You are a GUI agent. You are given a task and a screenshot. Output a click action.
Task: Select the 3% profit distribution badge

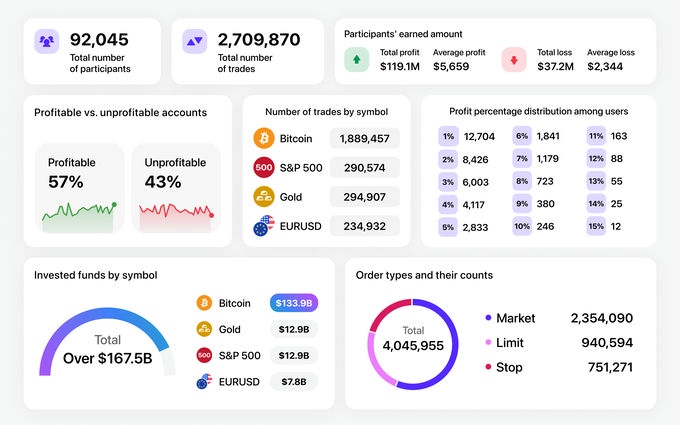pyautogui.click(x=448, y=182)
